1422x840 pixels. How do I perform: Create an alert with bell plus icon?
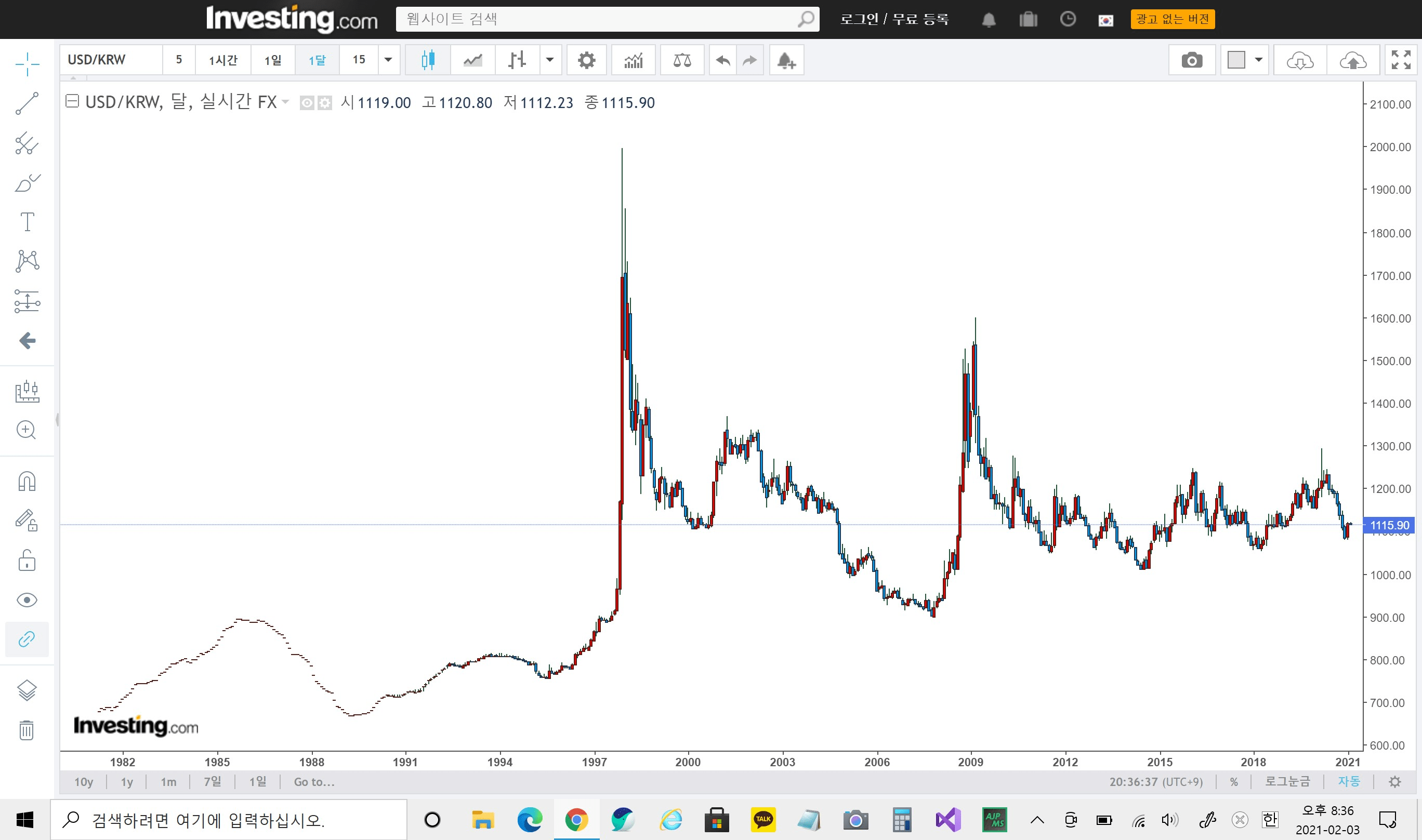pos(786,60)
